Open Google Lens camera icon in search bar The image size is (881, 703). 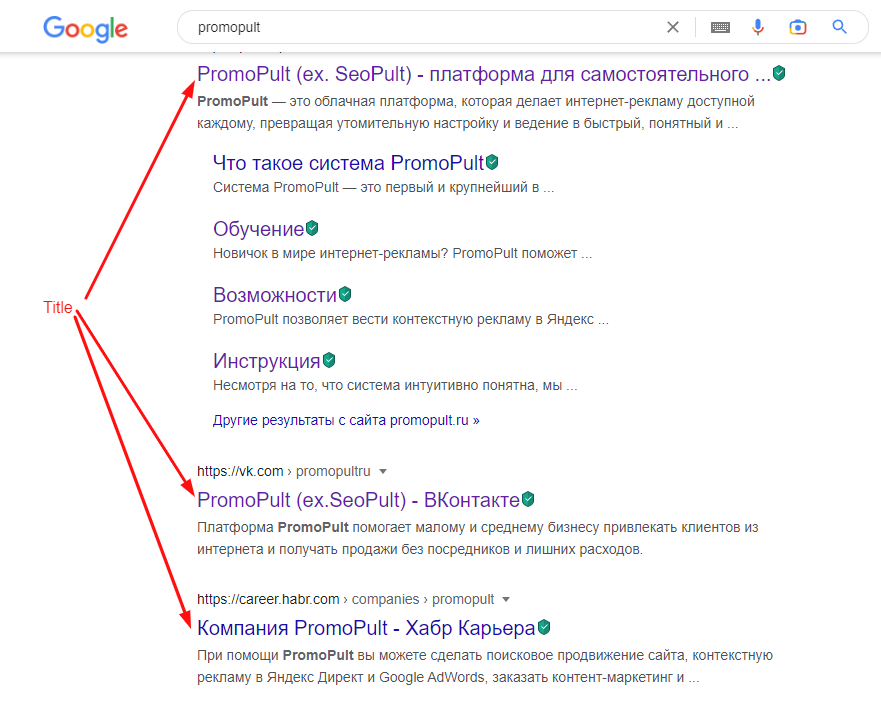797,26
